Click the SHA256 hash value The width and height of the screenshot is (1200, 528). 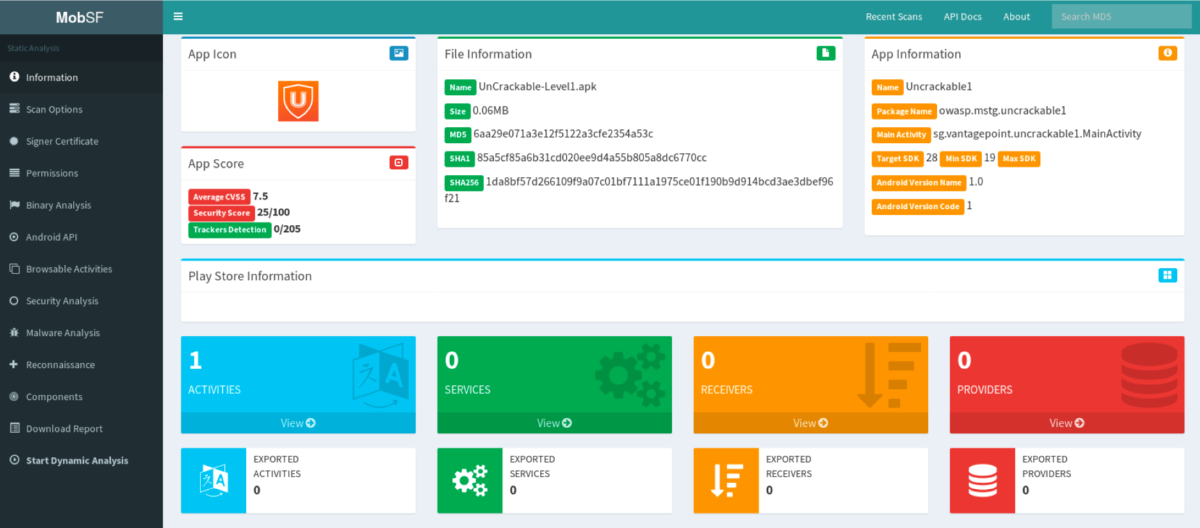coord(639,189)
